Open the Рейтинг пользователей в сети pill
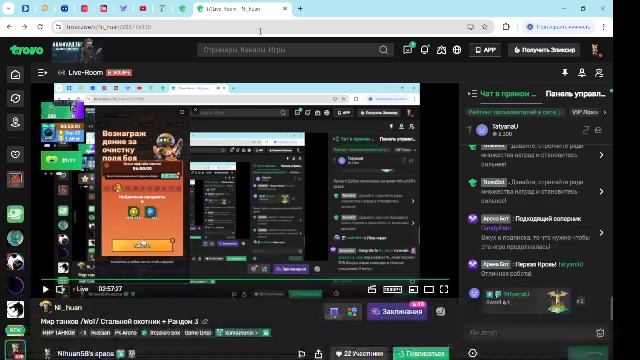Viewport: 640px width, 360px height. tap(514, 112)
